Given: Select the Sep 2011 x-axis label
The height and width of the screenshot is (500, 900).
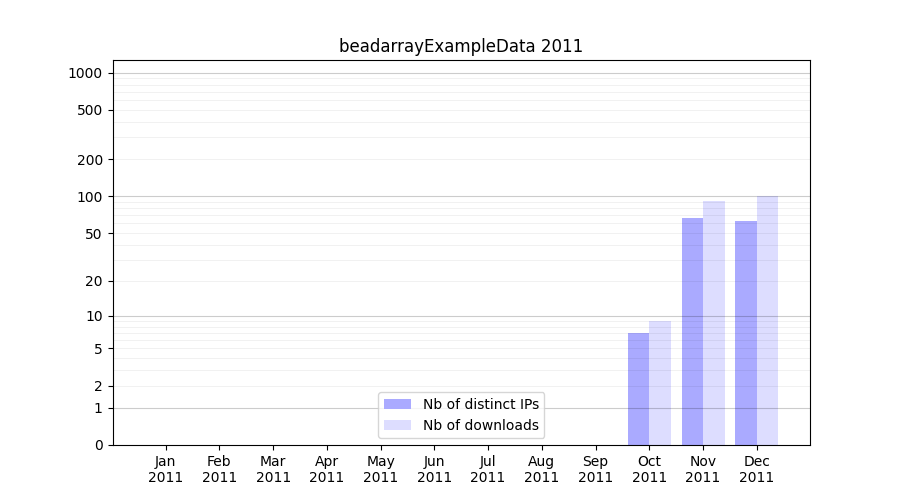Looking at the screenshot, I should [595, 469].
